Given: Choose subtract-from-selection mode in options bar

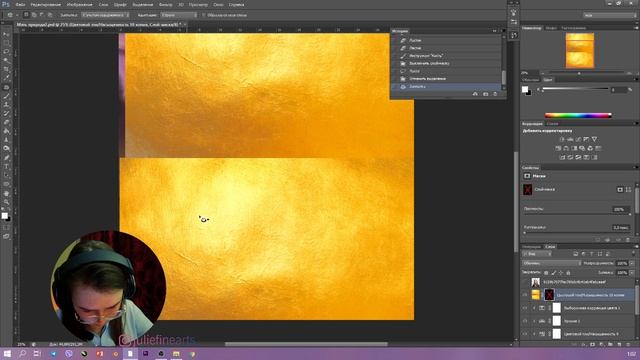Looking at the screenshot, I should tap(42, 15).
